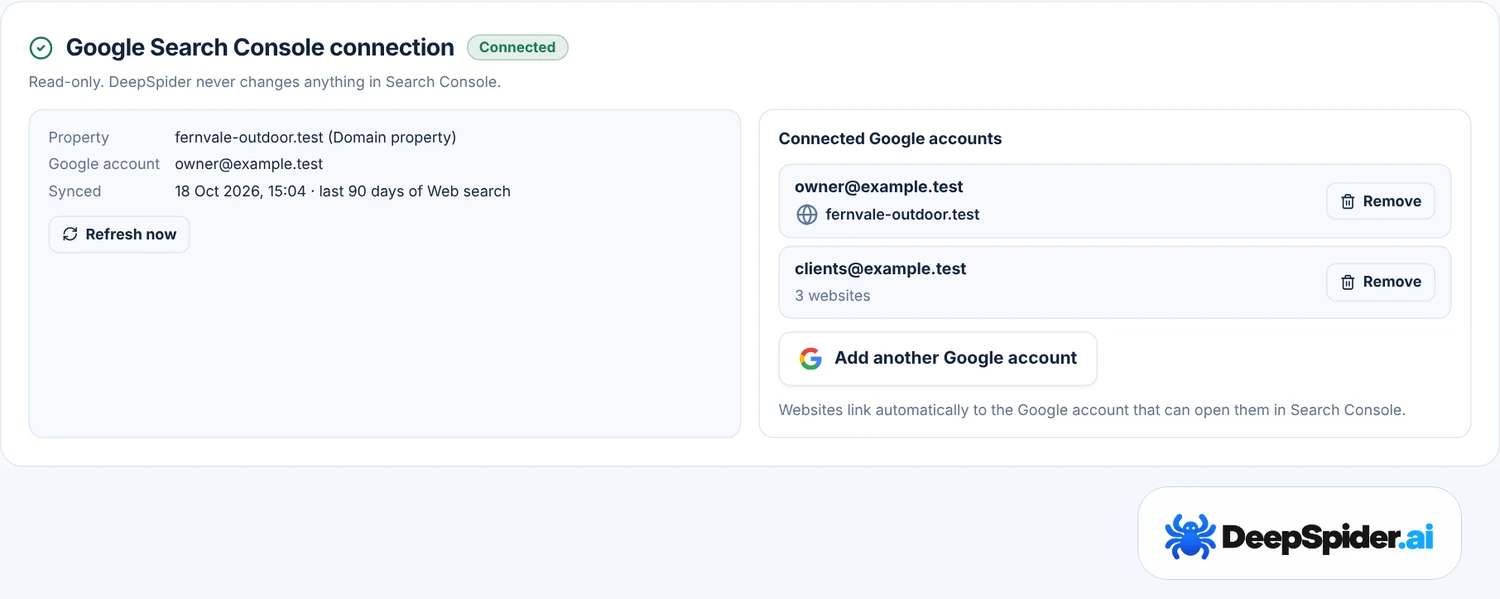Click the refresh arrows icon in Refresh now
1500x599 pixels.
pos(70,234)
